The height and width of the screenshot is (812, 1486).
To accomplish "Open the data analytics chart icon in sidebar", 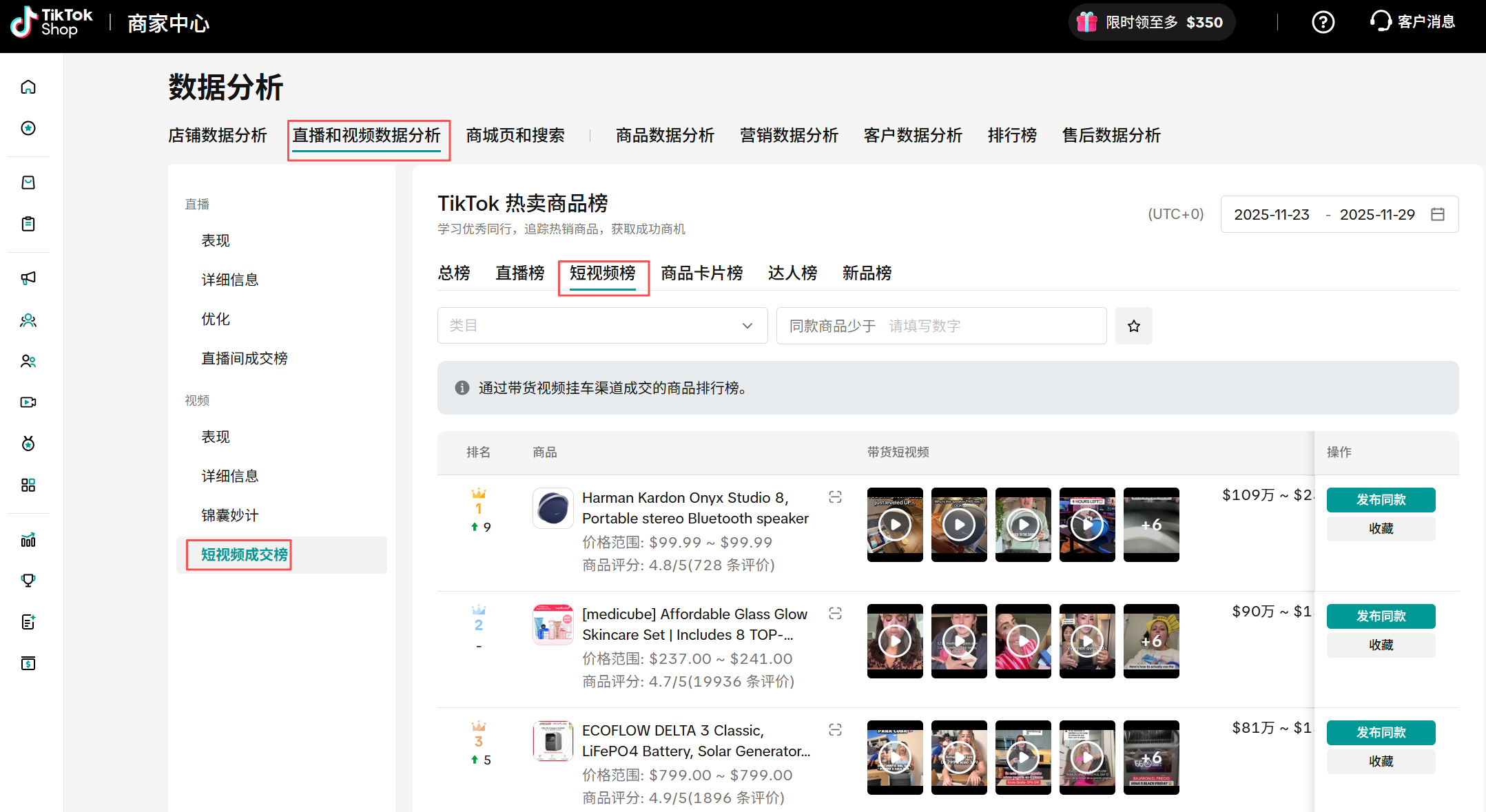I will pos(28,540).
